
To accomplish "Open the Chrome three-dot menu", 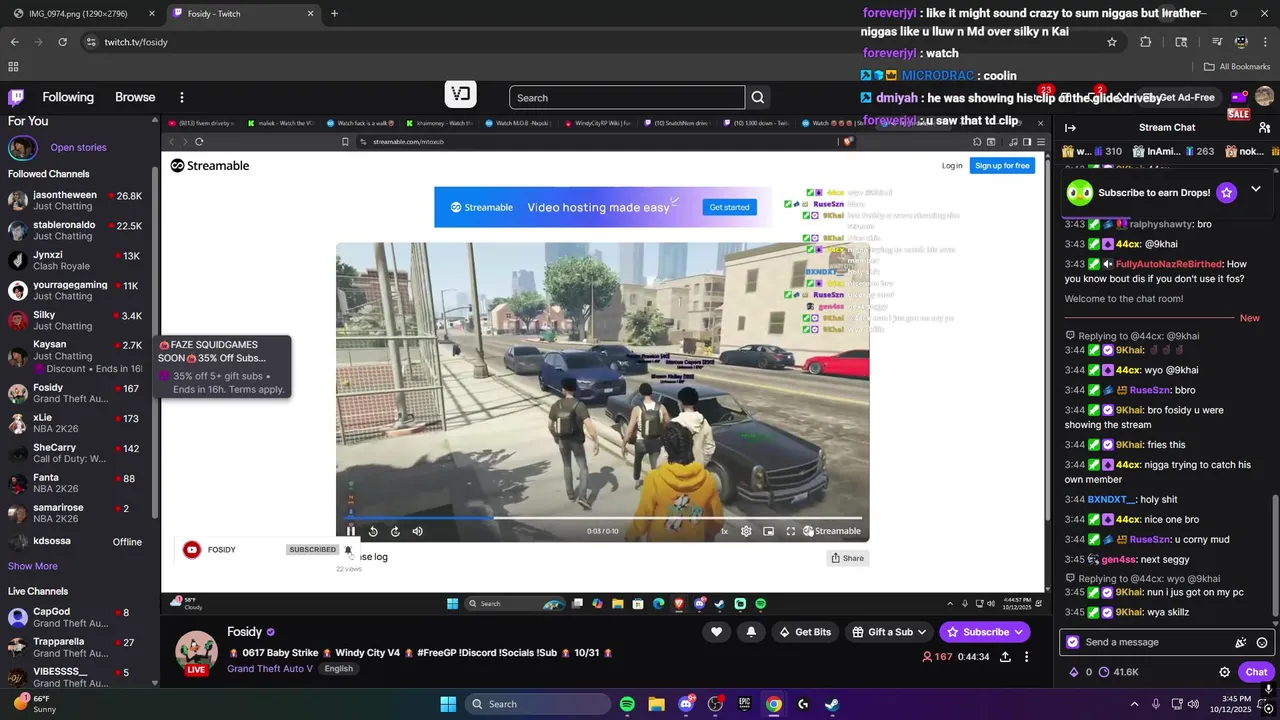I will [1264, 42].
